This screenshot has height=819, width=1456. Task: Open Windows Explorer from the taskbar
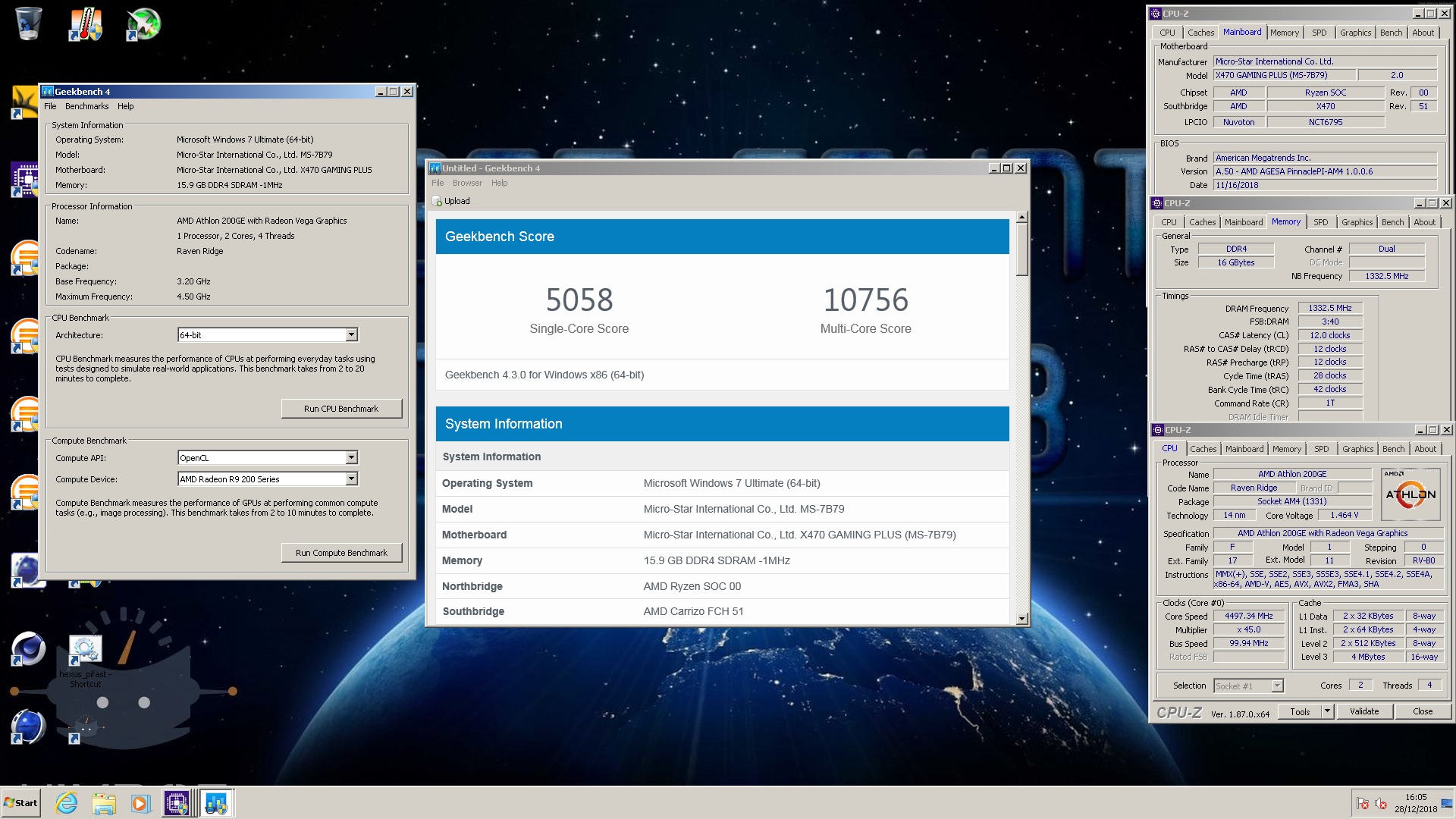[104, 803]
